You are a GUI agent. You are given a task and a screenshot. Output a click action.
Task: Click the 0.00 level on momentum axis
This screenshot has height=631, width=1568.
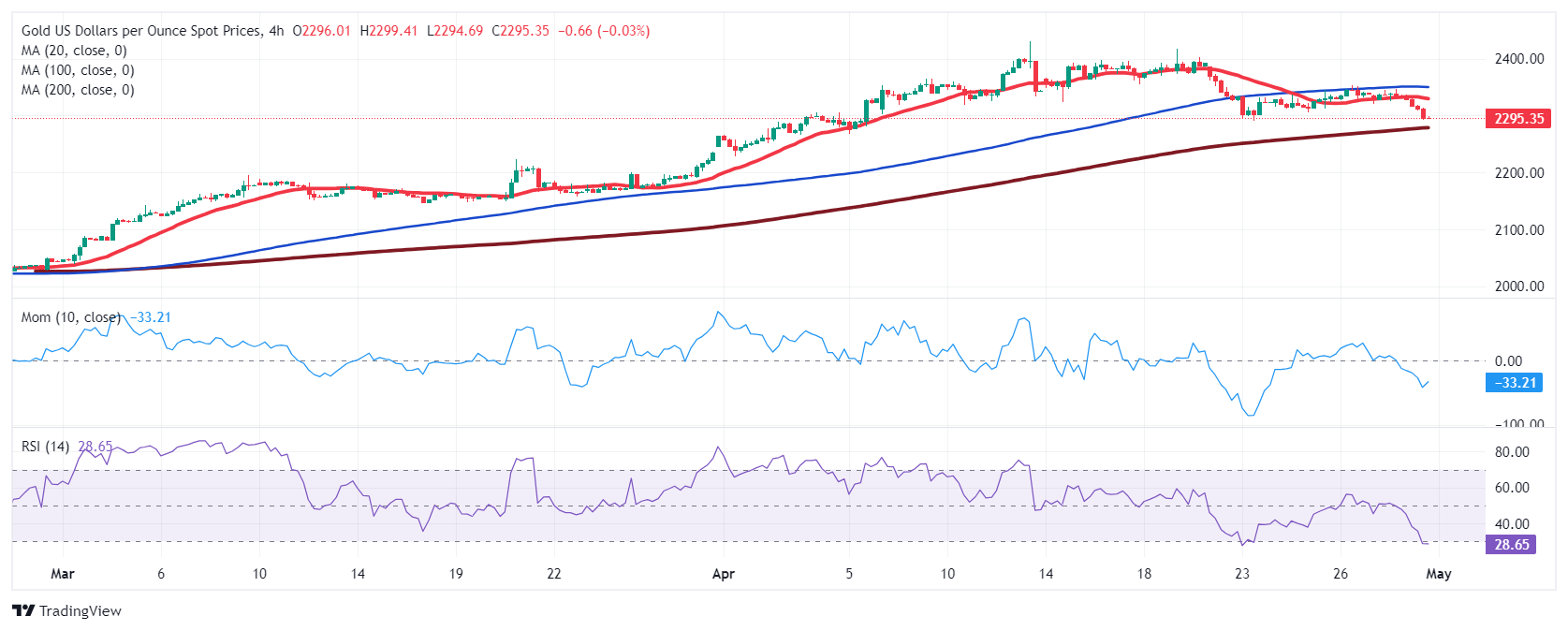click(1508, 361)
